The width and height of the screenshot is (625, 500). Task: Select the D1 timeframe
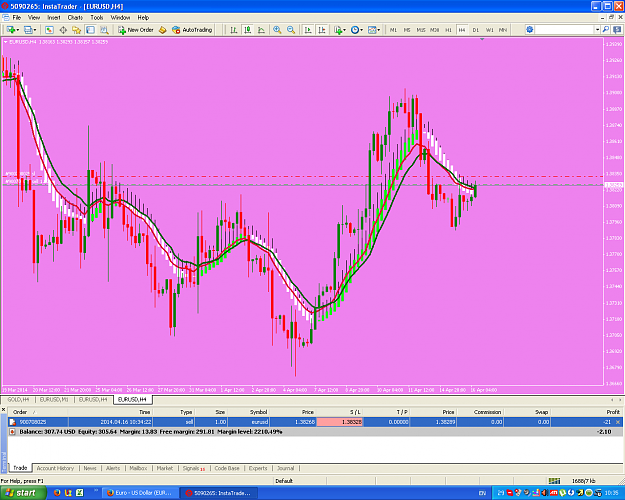pyautogui.click(x=476, y=30)
